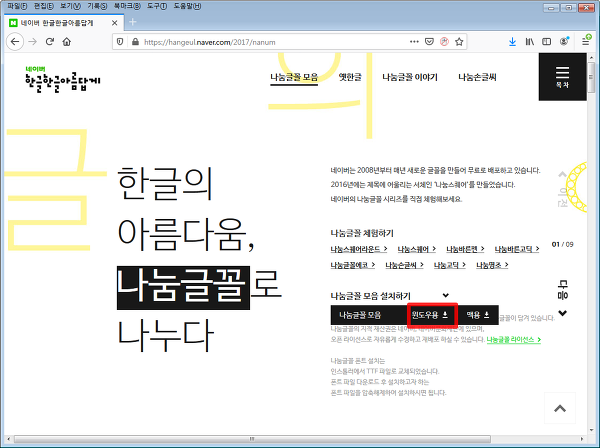Viewport: 600px width, 448px height.
Task: Open the 나눔스퀘어 link
Action: click(416, 249)
